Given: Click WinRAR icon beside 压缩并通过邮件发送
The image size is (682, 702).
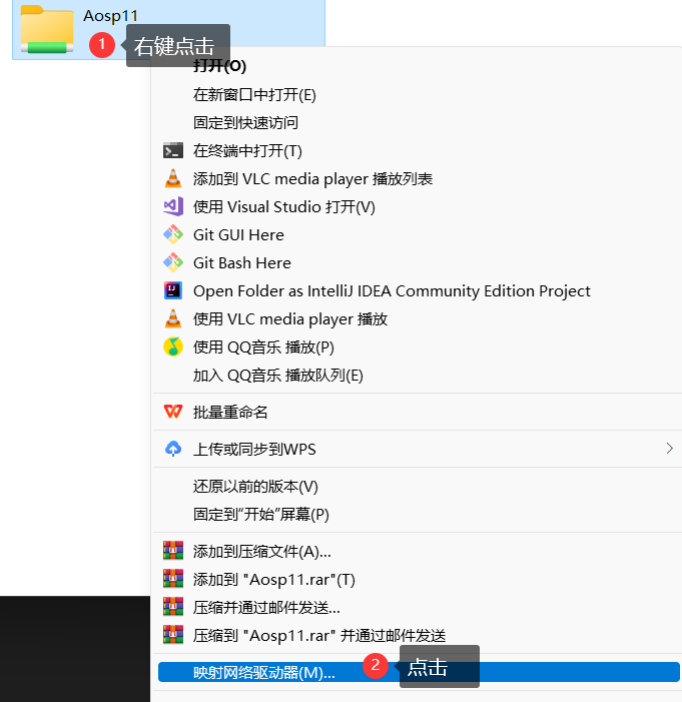Looking at the screenshot, I should [173, 607].
